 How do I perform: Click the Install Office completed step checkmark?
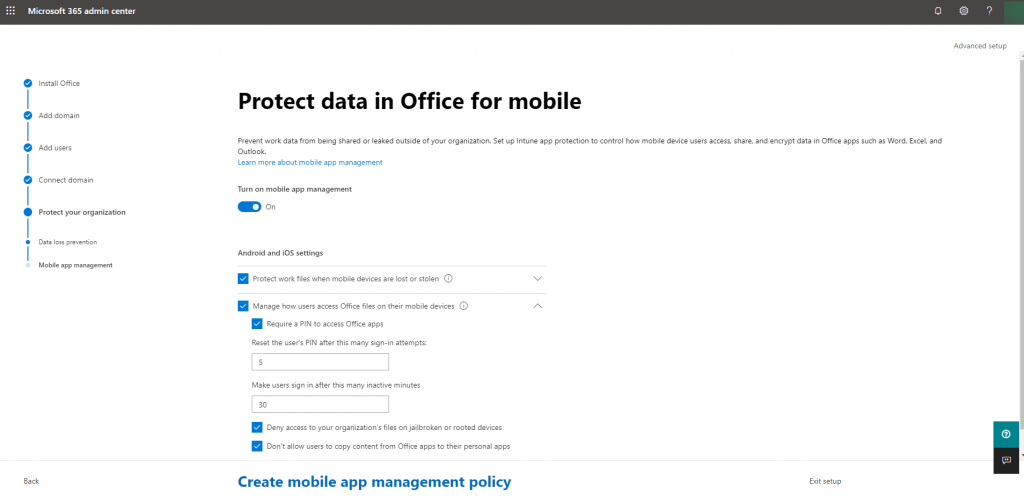pos(27,84)
